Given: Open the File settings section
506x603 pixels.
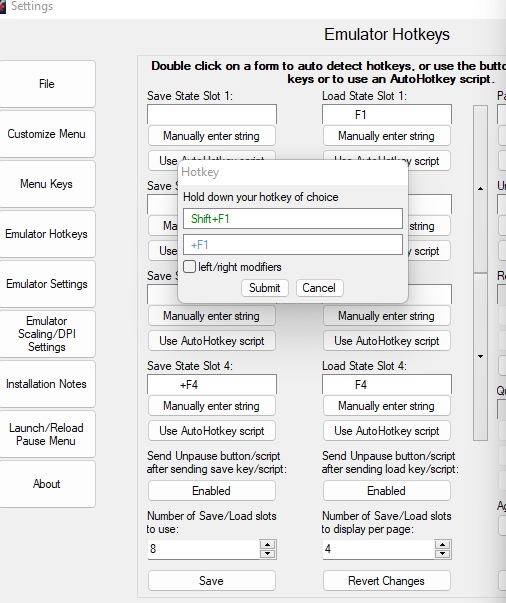Looking at the screenshot, I should [x=47, y=84].
